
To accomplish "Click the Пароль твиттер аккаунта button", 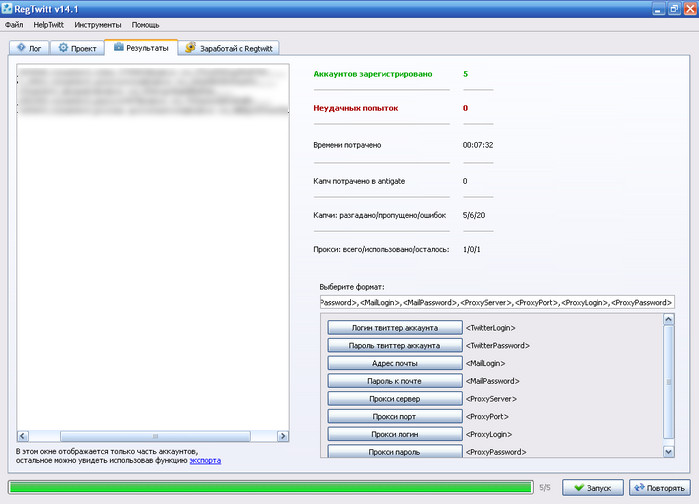I will click(395, 345).
